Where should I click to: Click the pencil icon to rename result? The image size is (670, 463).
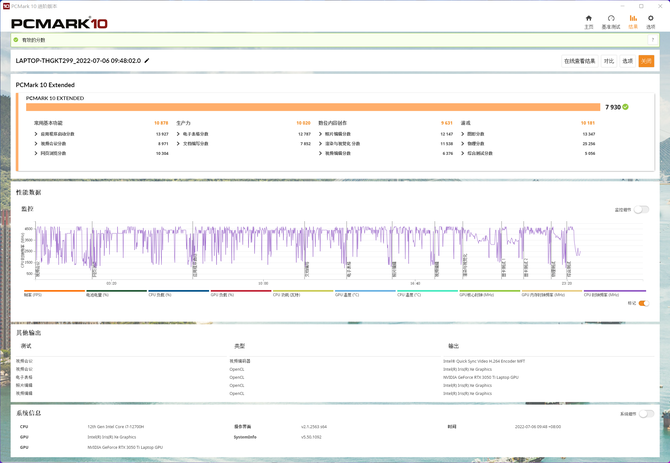click(147, 61)
